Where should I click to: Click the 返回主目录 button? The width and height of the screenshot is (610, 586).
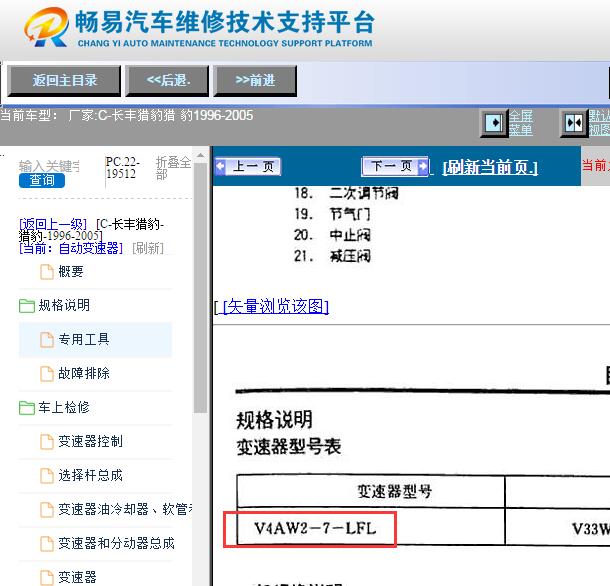[64, 81]
